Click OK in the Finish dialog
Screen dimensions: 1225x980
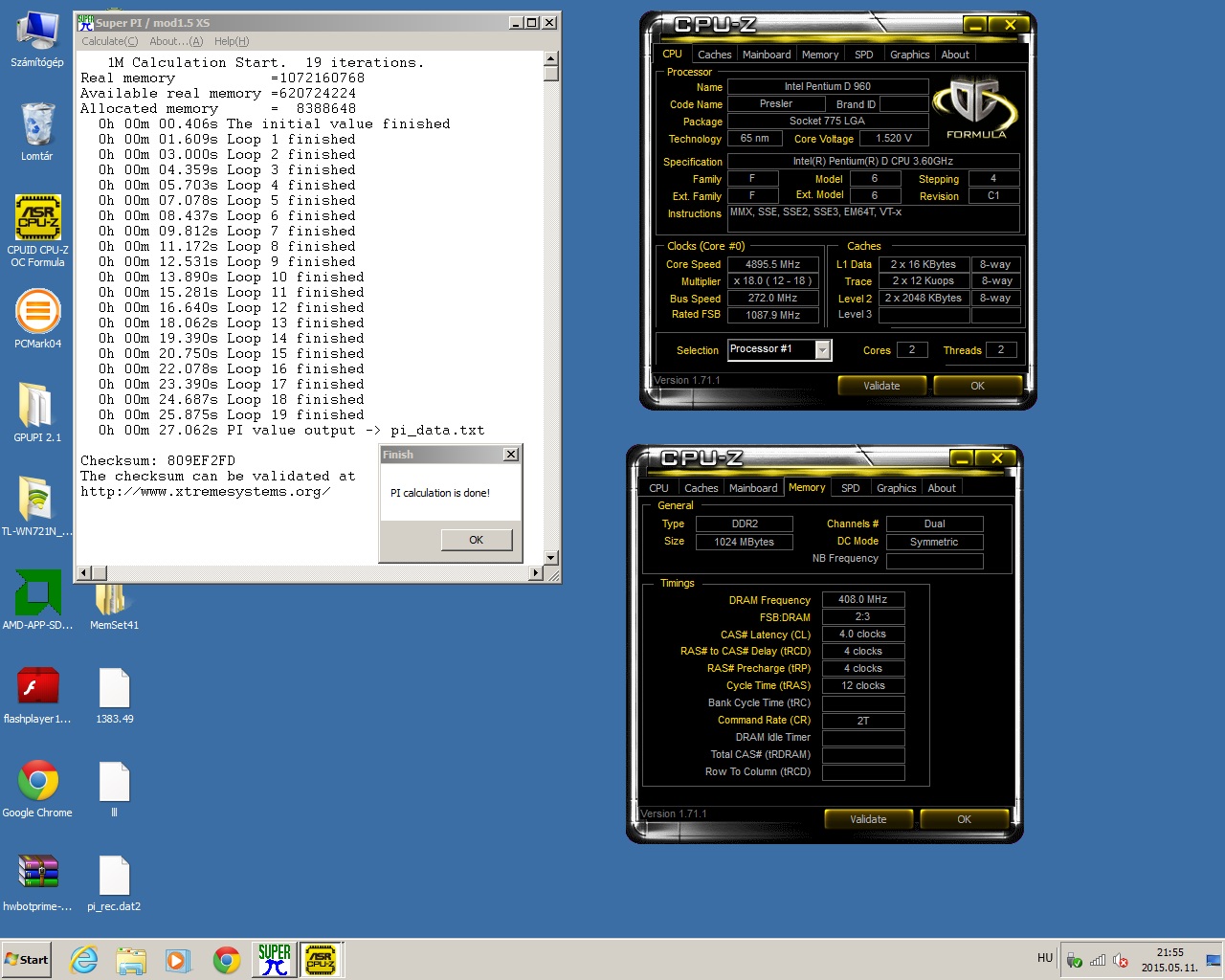click(476, 540)
